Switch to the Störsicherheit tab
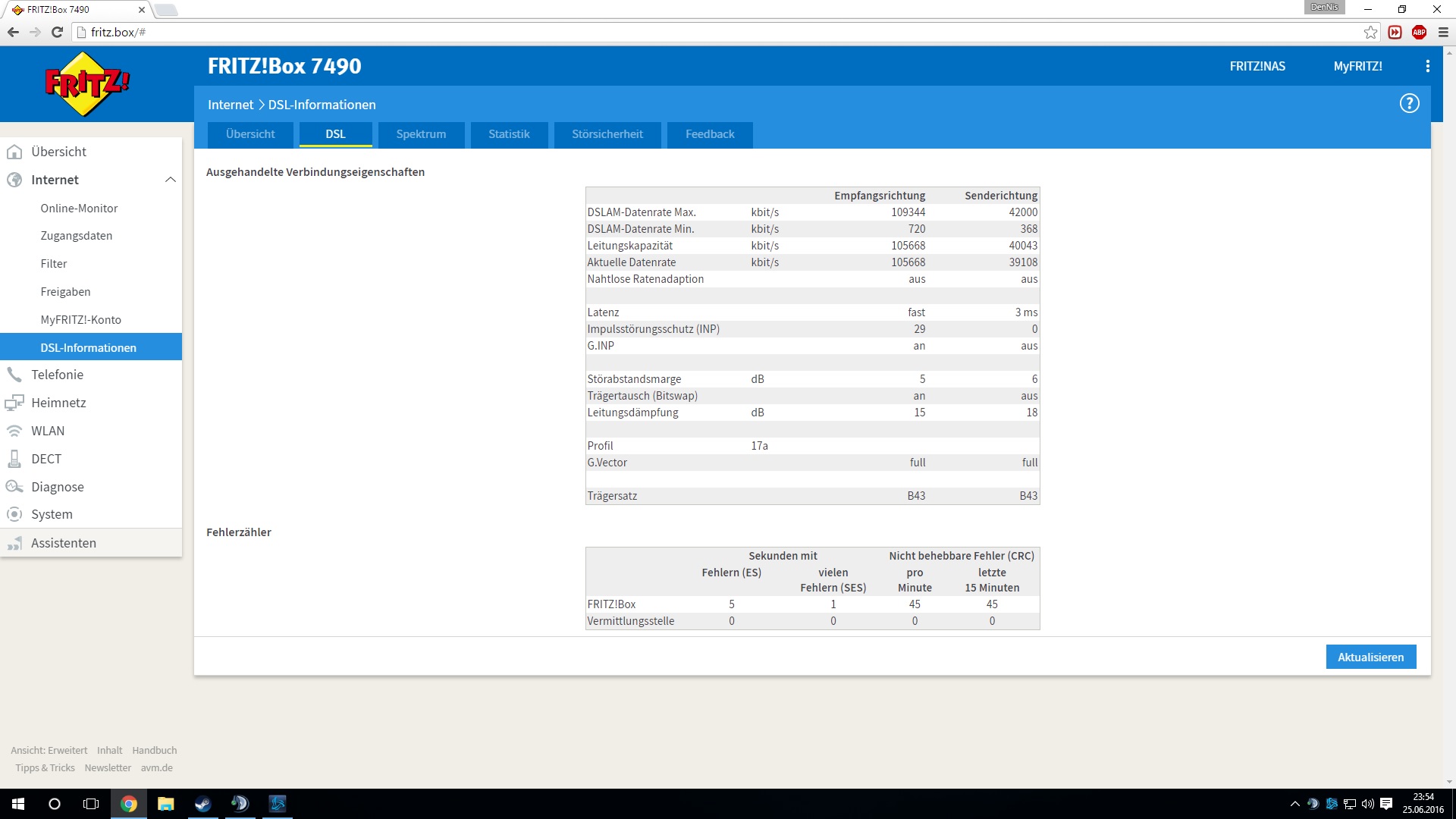 point(607,134)
